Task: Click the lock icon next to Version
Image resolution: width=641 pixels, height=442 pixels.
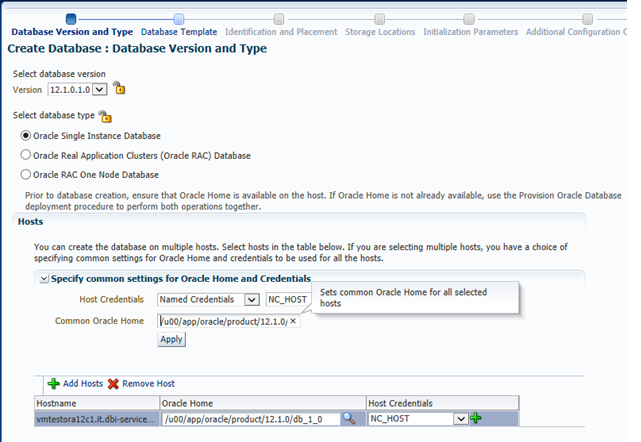Action: pyautogui.click(x=119, y=89)
